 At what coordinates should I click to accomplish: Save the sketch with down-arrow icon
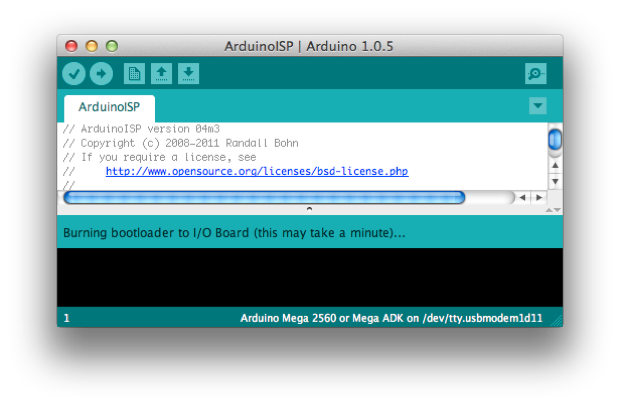[189, 74]
